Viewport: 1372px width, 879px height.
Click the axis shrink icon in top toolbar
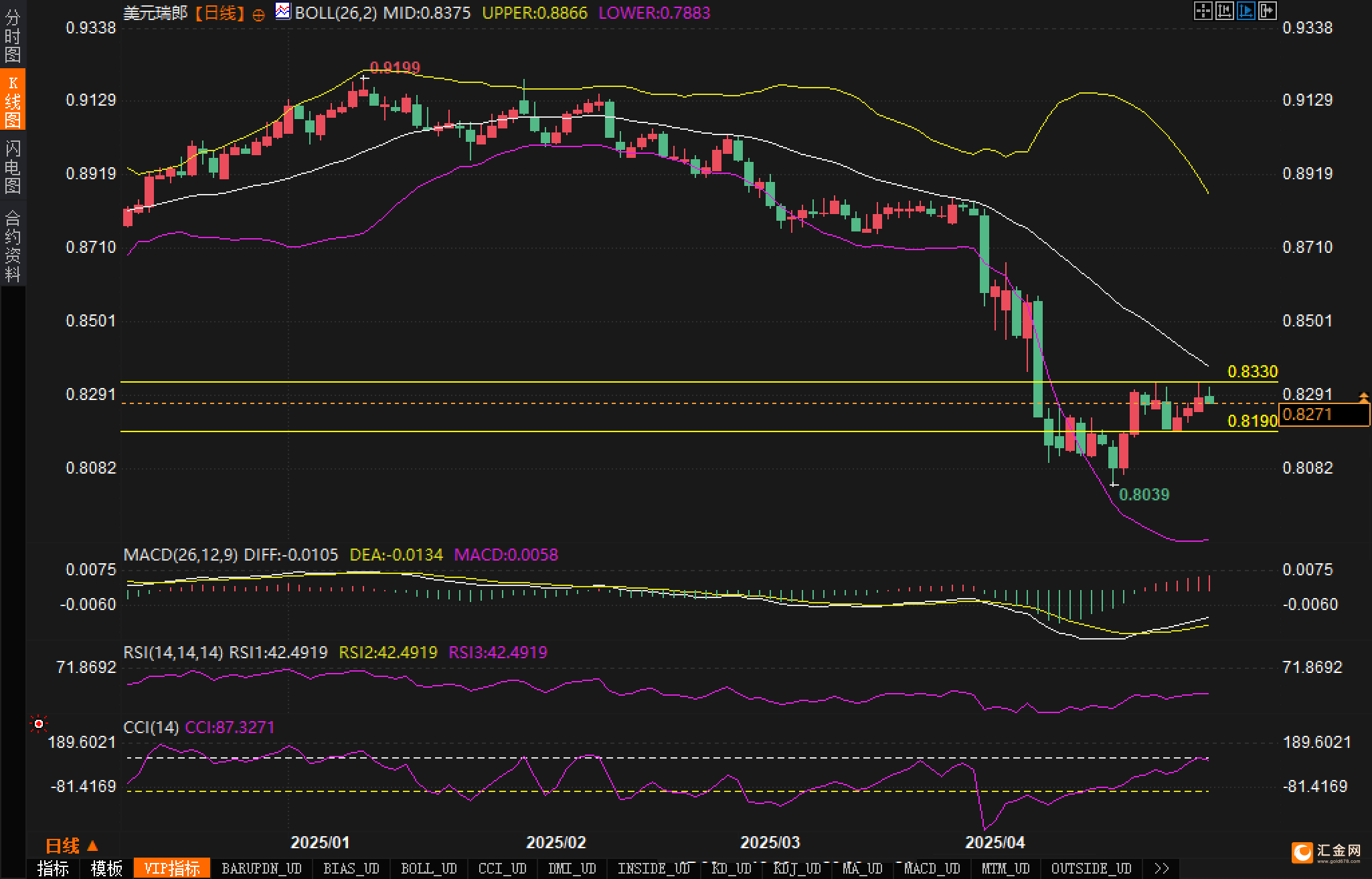[x=1224, y=11]
